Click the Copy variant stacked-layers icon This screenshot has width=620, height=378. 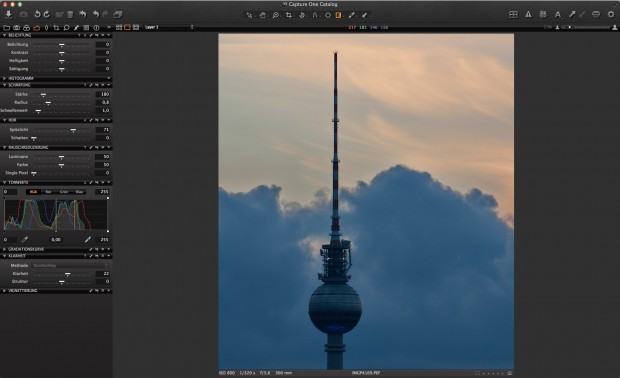pos(117,15)
